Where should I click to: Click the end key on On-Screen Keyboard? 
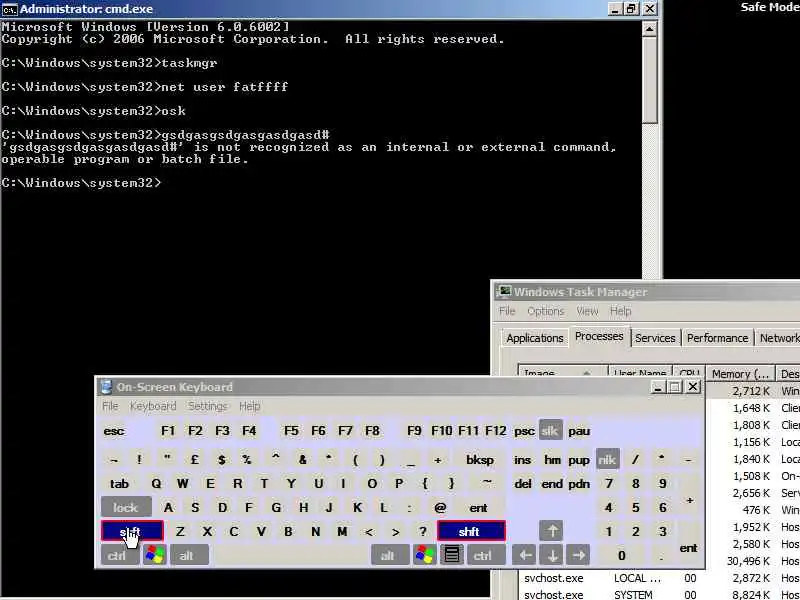[x=552, y=483]
